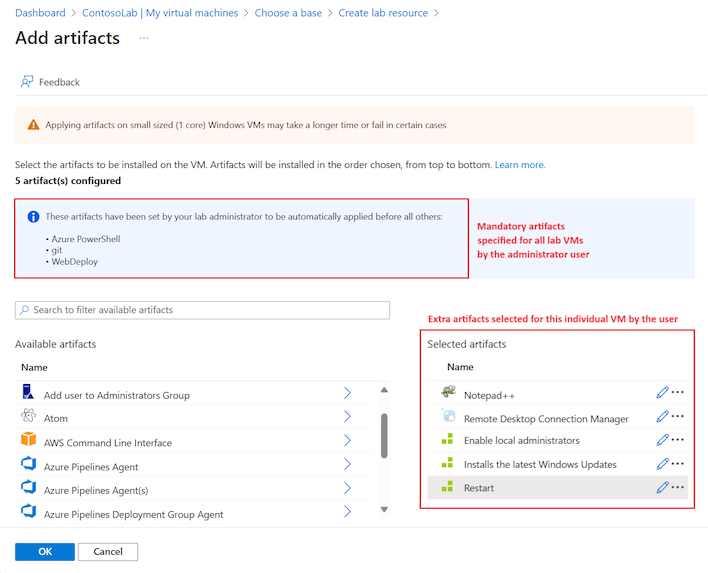The width and height of the screenshot is (708, 573).
Task: Expand the Azure Pipelines Agent chevron
Action: 347,466
